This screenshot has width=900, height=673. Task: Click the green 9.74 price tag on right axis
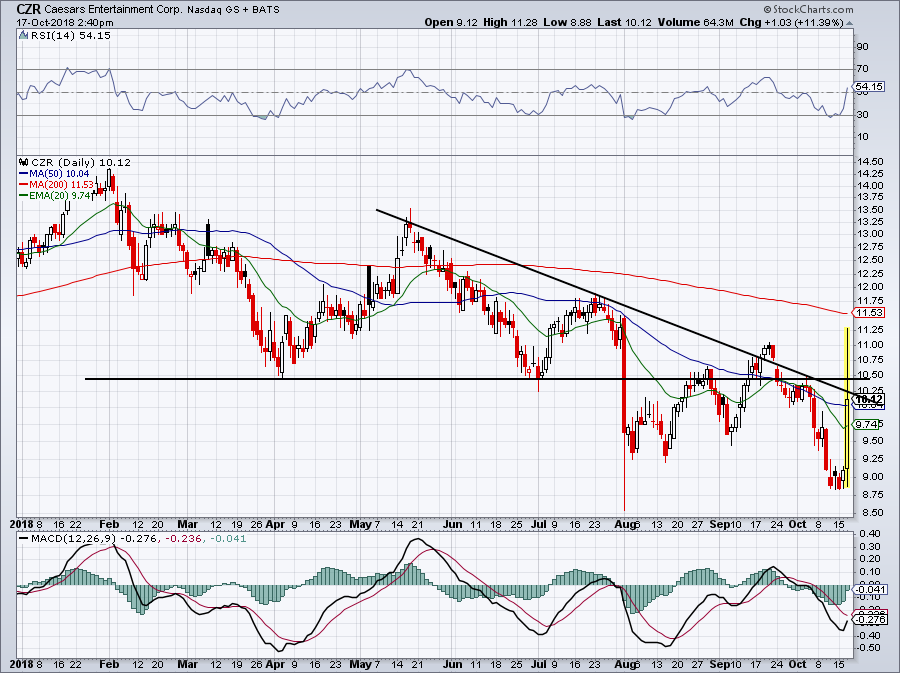coord(867,425)
